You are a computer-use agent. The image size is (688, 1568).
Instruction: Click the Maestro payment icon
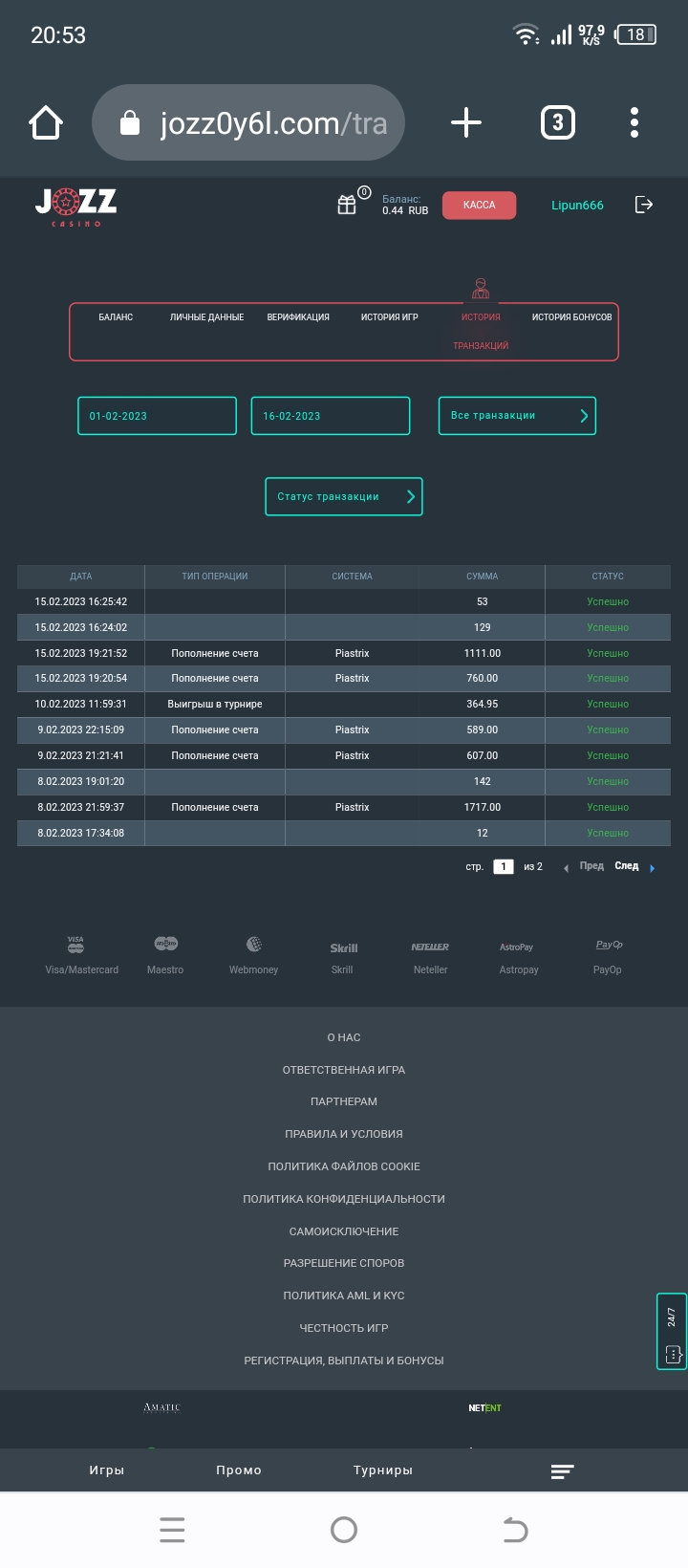[165, 944]
